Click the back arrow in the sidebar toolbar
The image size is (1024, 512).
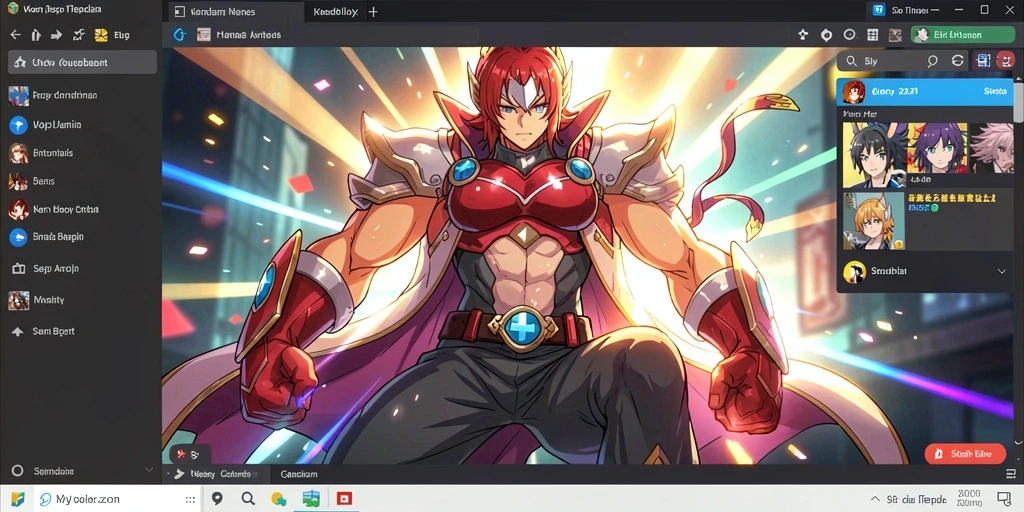15,35
